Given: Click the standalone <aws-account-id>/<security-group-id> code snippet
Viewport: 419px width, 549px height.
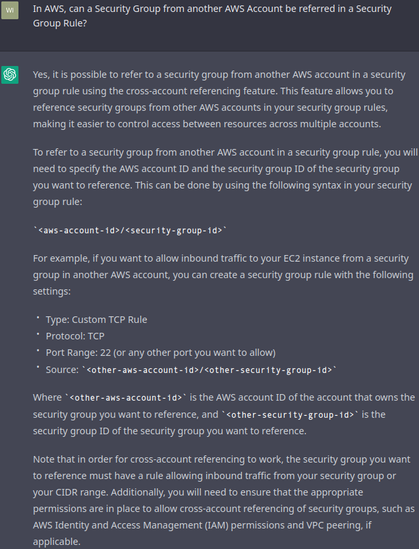Looking at the screenshot, I should [130, 230].
